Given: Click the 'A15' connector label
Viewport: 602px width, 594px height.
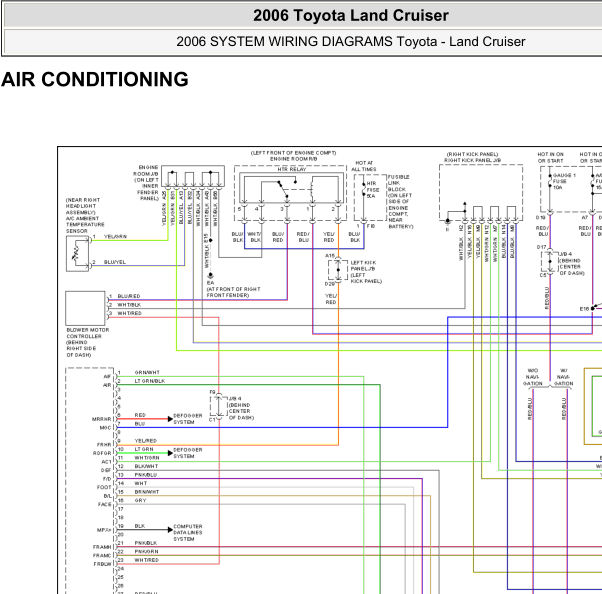Looking at the screenshot, I should tap(330, 255).
